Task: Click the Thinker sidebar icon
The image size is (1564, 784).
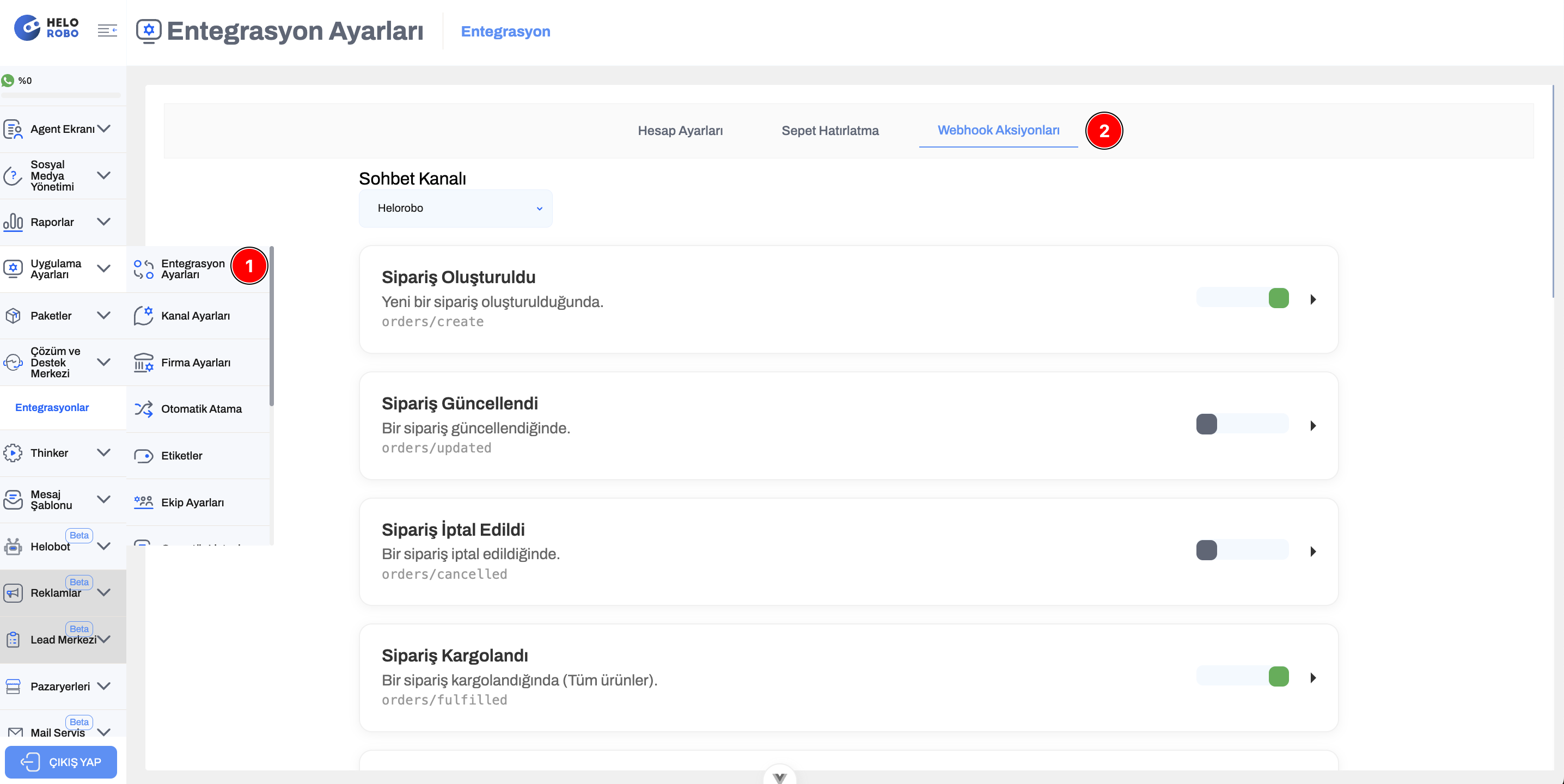Action: (x=13, y=452)
